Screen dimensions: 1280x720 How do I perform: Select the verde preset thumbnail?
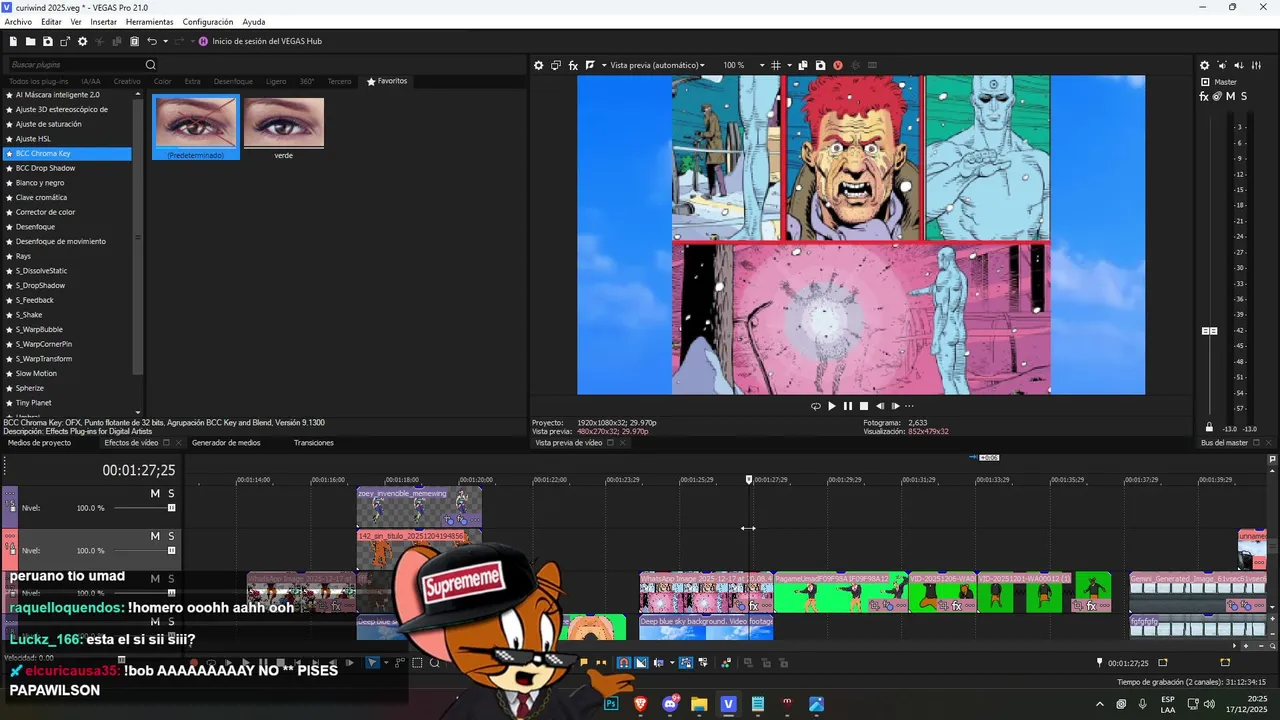[x=284, y=127]
